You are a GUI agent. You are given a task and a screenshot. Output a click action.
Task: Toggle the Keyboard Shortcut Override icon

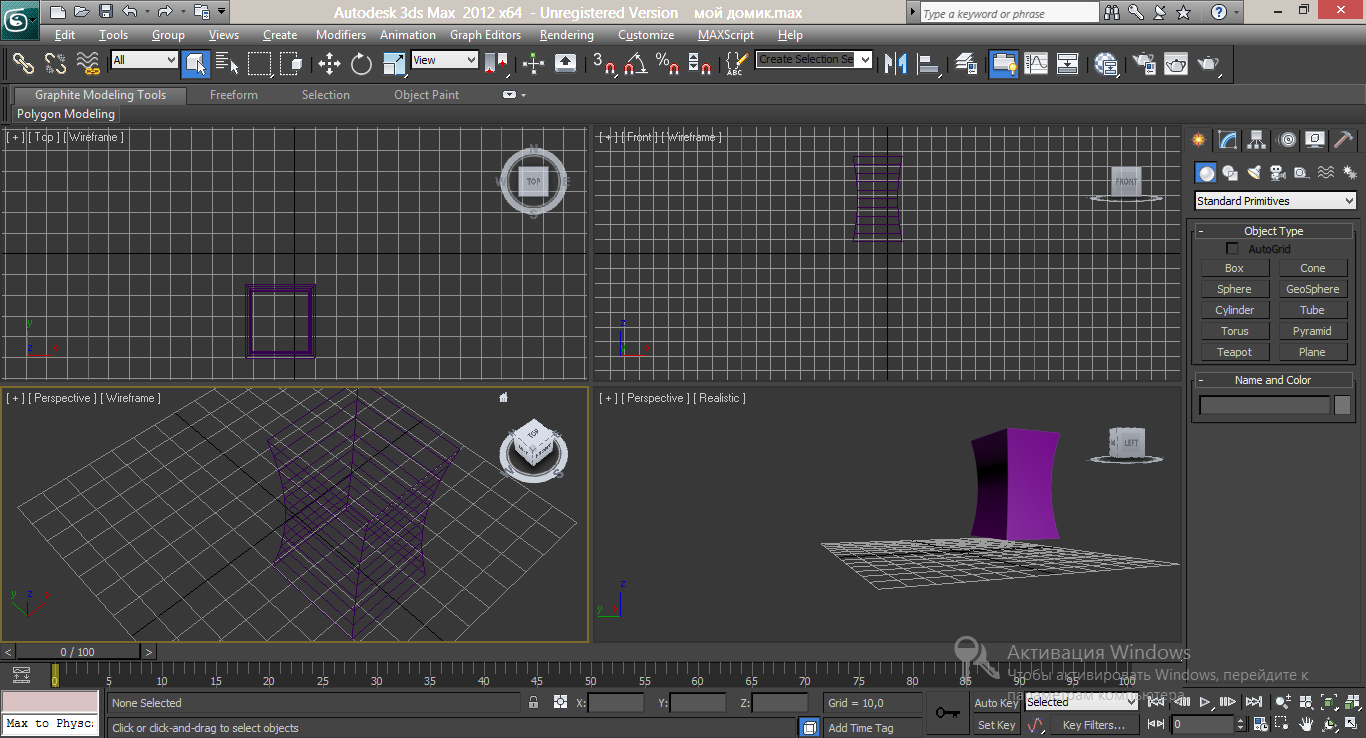(x=565, y=64)
